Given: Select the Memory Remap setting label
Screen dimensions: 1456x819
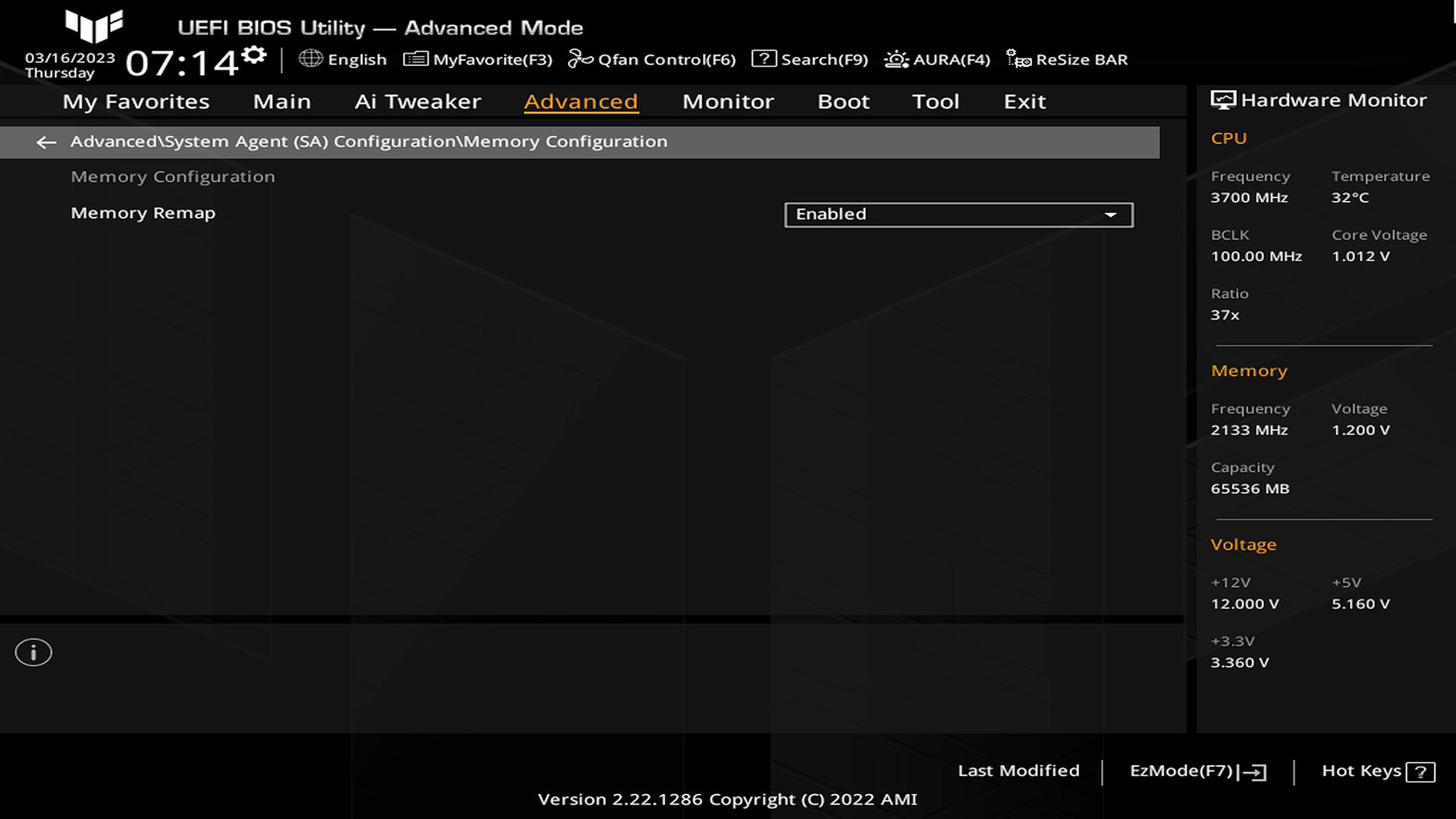Looking at the screenshot, I should click(143, 213).
